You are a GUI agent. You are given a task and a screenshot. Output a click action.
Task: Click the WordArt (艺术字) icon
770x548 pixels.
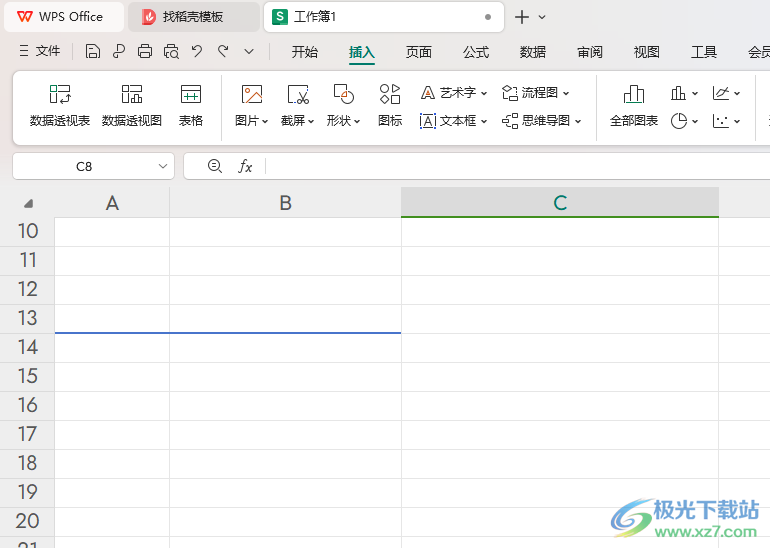[428, 92]
